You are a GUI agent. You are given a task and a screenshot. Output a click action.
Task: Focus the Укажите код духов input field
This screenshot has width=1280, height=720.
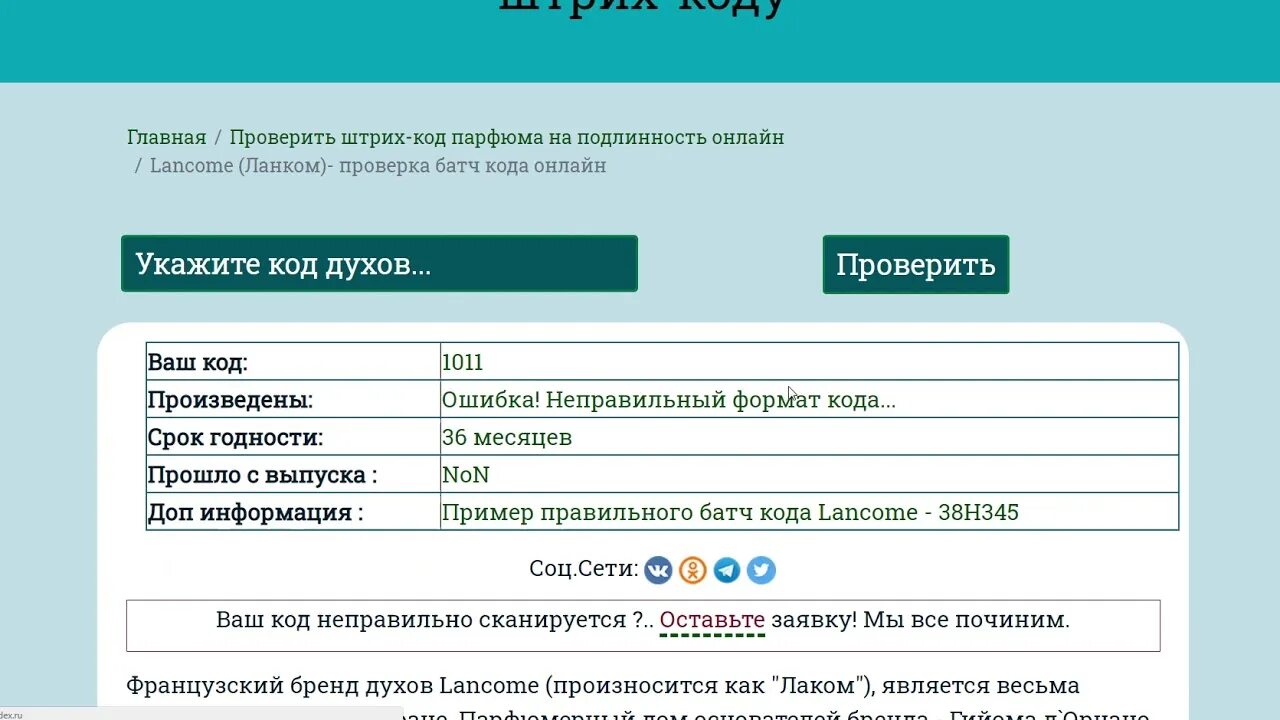pyautogui.click(x=379, y=264)
